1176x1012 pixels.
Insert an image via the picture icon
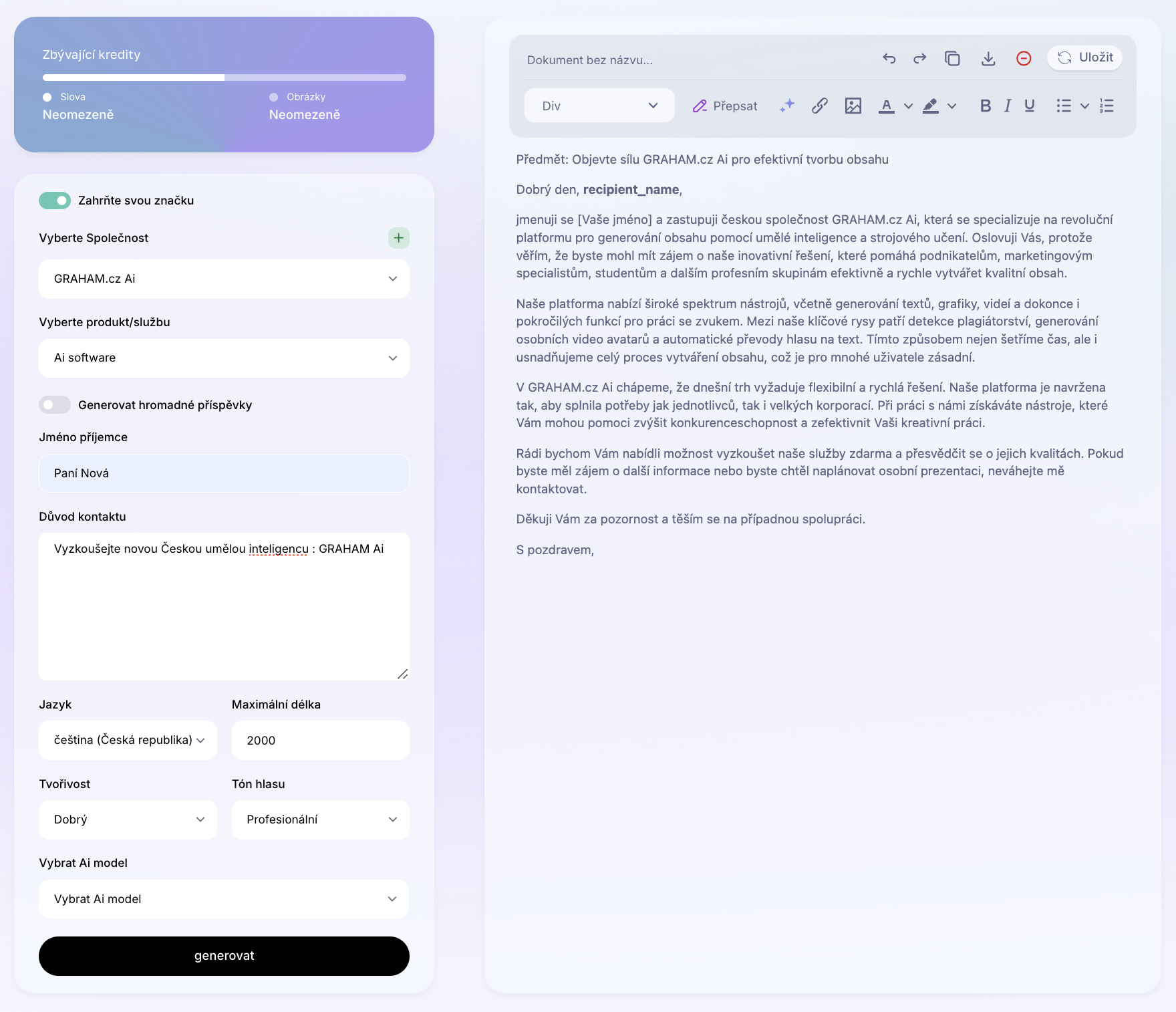[853, 105]
